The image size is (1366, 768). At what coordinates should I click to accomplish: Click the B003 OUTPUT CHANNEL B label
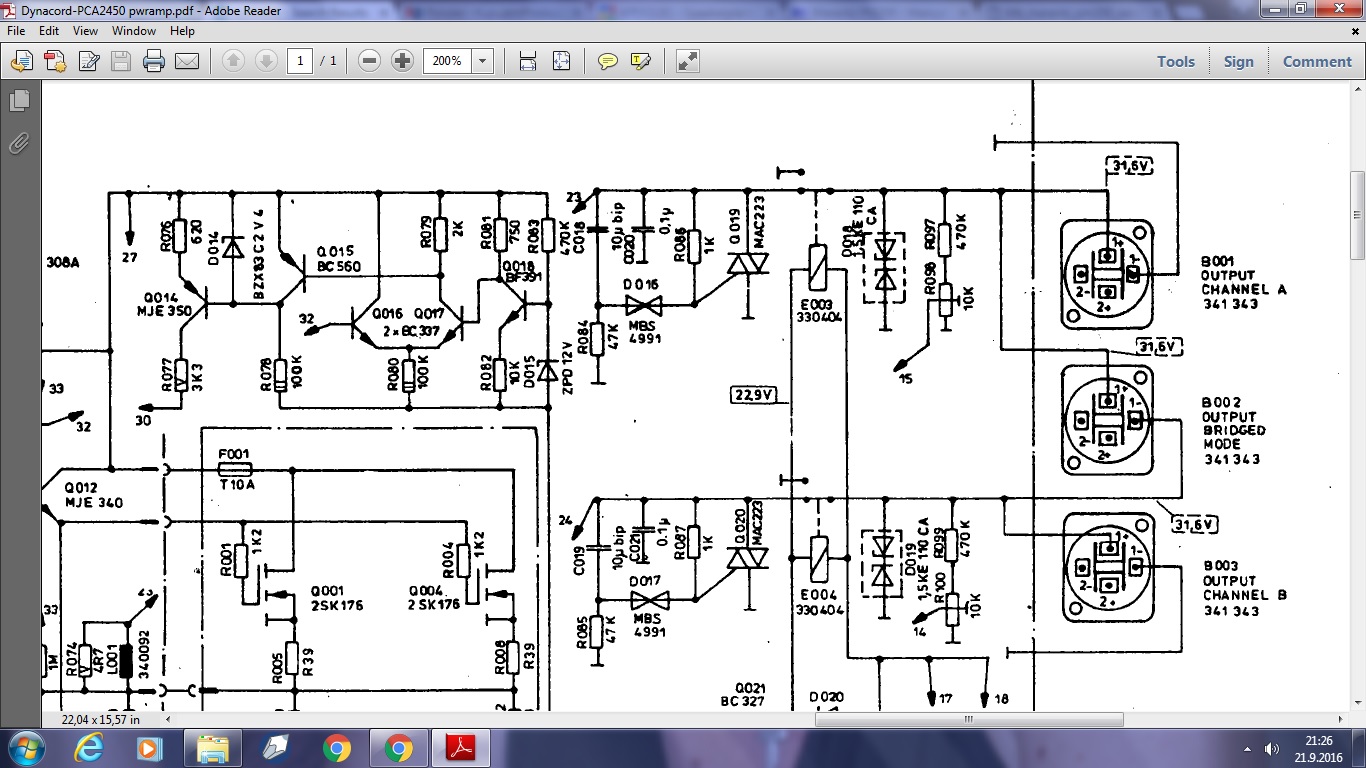1245,588
